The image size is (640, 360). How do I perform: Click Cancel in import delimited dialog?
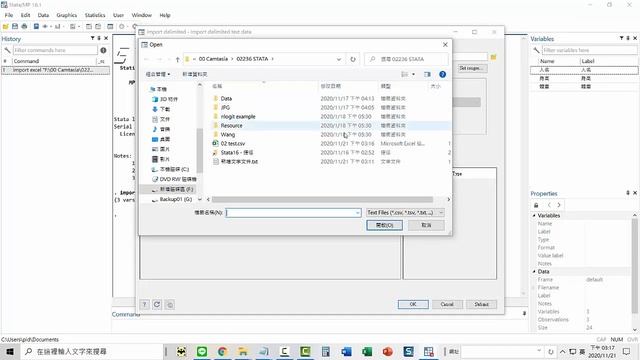pos(447,304)
